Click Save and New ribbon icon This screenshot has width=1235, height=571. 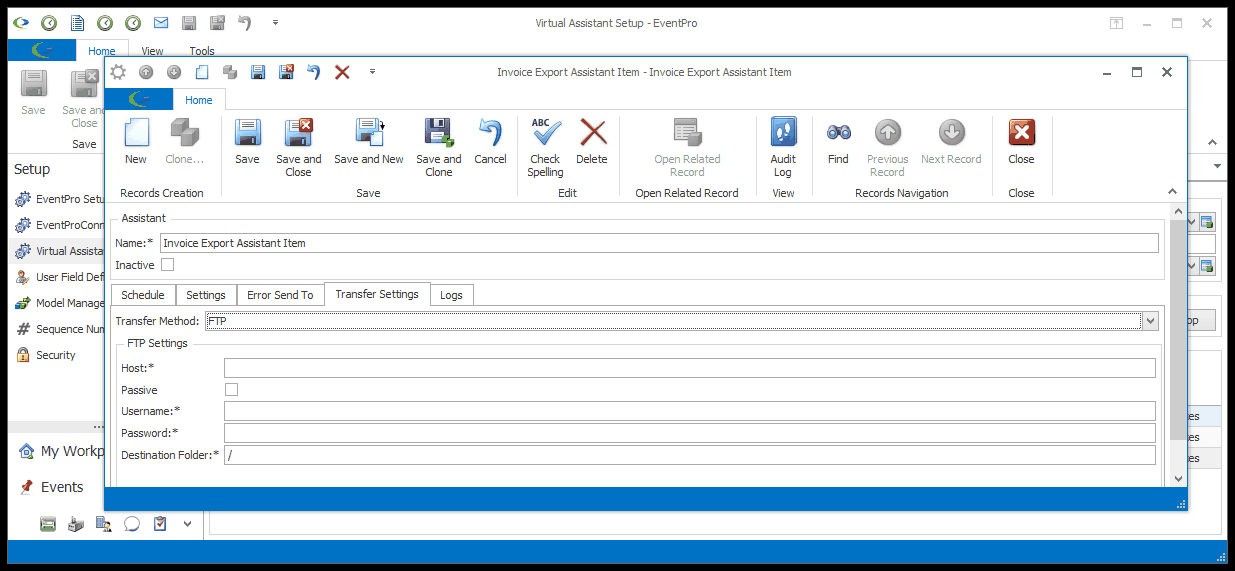coord(369,133)
